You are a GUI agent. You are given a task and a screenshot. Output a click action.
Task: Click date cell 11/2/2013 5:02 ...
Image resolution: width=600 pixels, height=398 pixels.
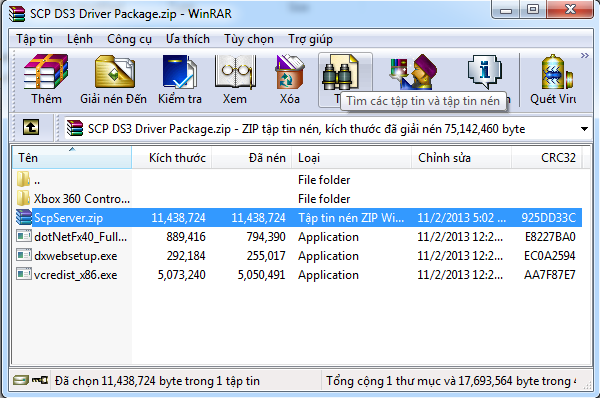tap(461, 218)
